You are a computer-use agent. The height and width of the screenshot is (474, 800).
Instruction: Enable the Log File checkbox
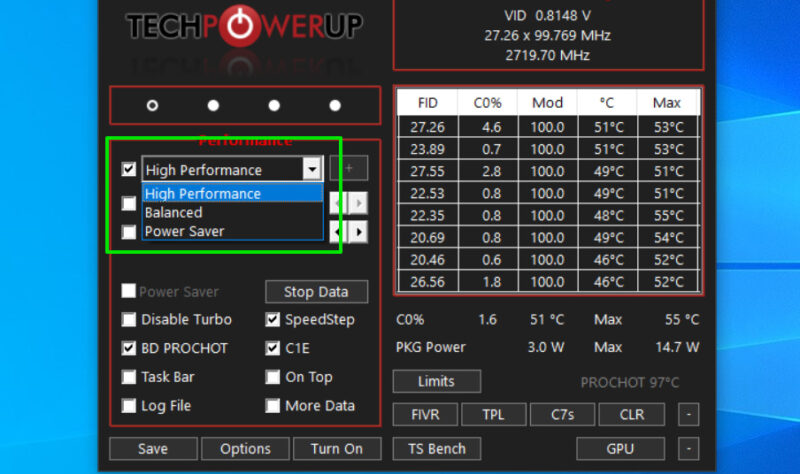pos(129,406)
